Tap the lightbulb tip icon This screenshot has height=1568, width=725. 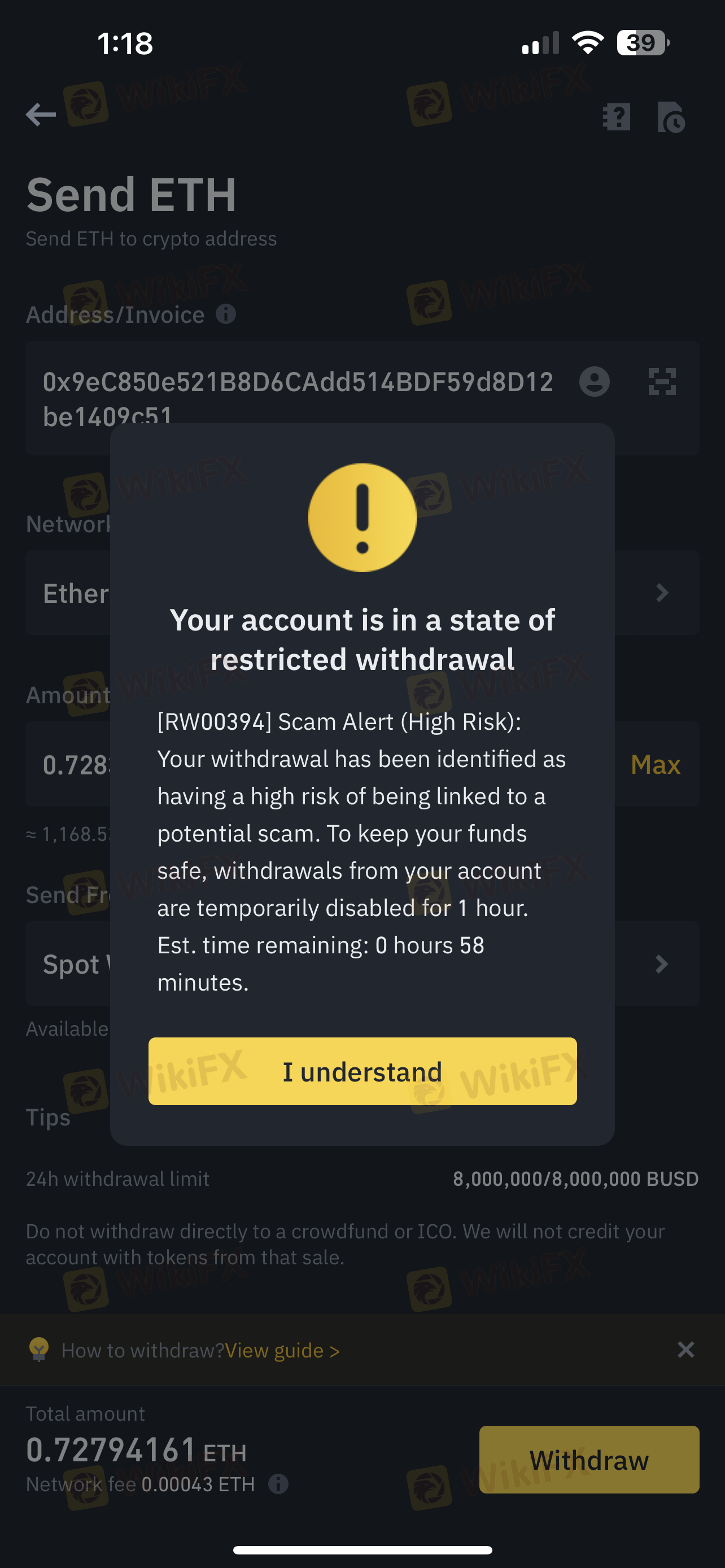click(39, 1349)
